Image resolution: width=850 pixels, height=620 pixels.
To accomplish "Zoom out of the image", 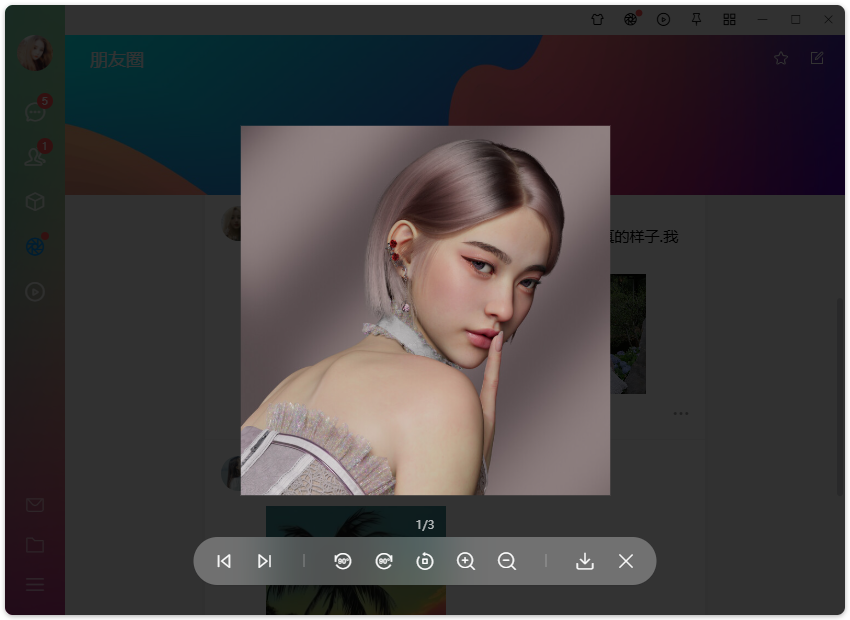I will (x=507, y=561).
